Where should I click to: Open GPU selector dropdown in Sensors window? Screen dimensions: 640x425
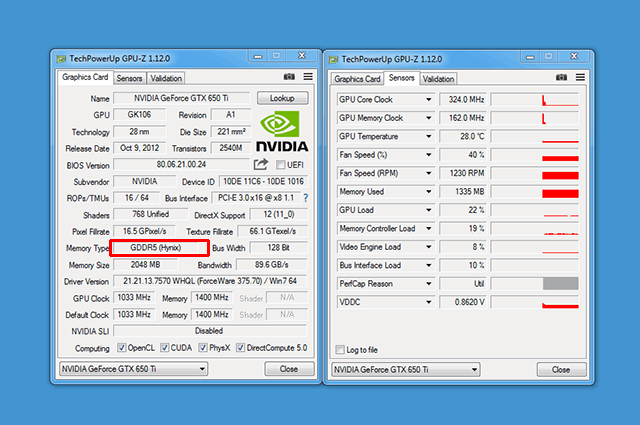pyautogui.click(x=406, y=369)
